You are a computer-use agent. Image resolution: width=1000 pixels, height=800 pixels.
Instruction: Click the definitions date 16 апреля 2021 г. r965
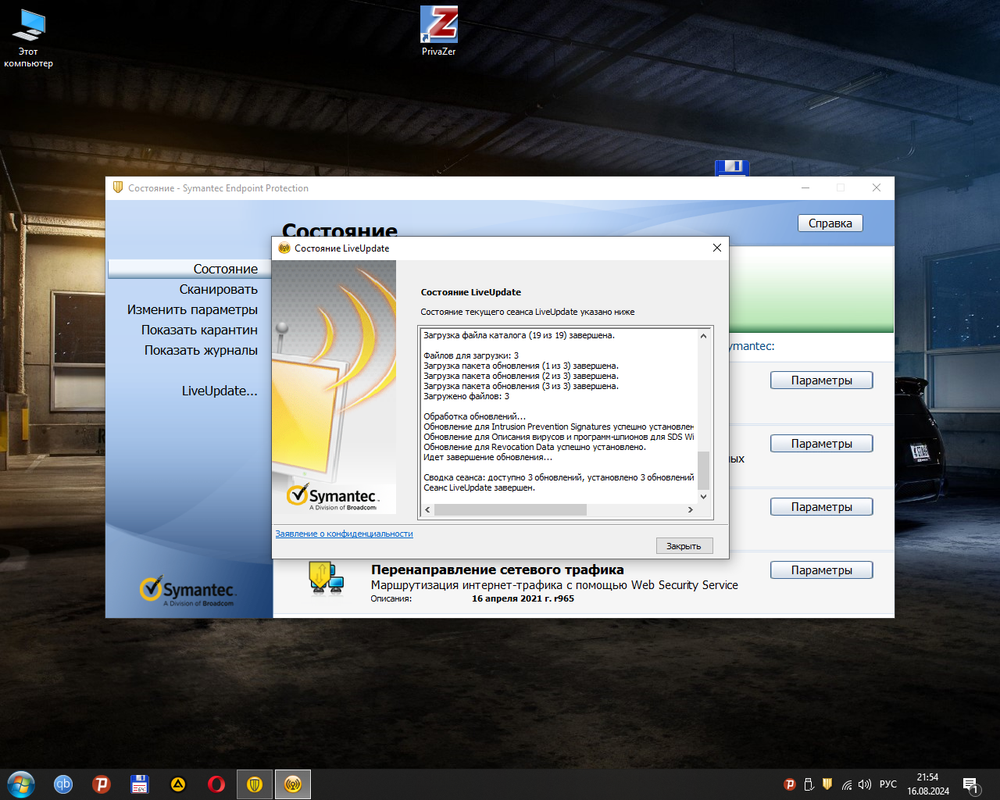(523, 598)
